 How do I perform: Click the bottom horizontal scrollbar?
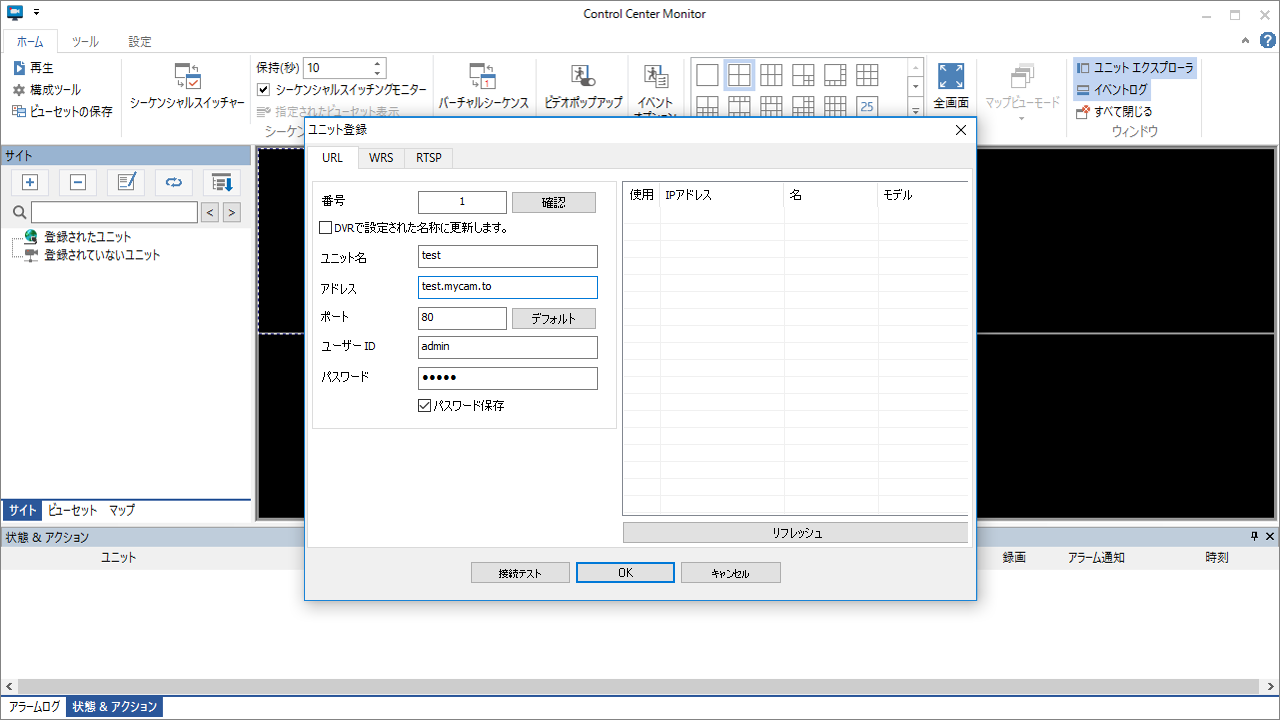tap(640, 687)
